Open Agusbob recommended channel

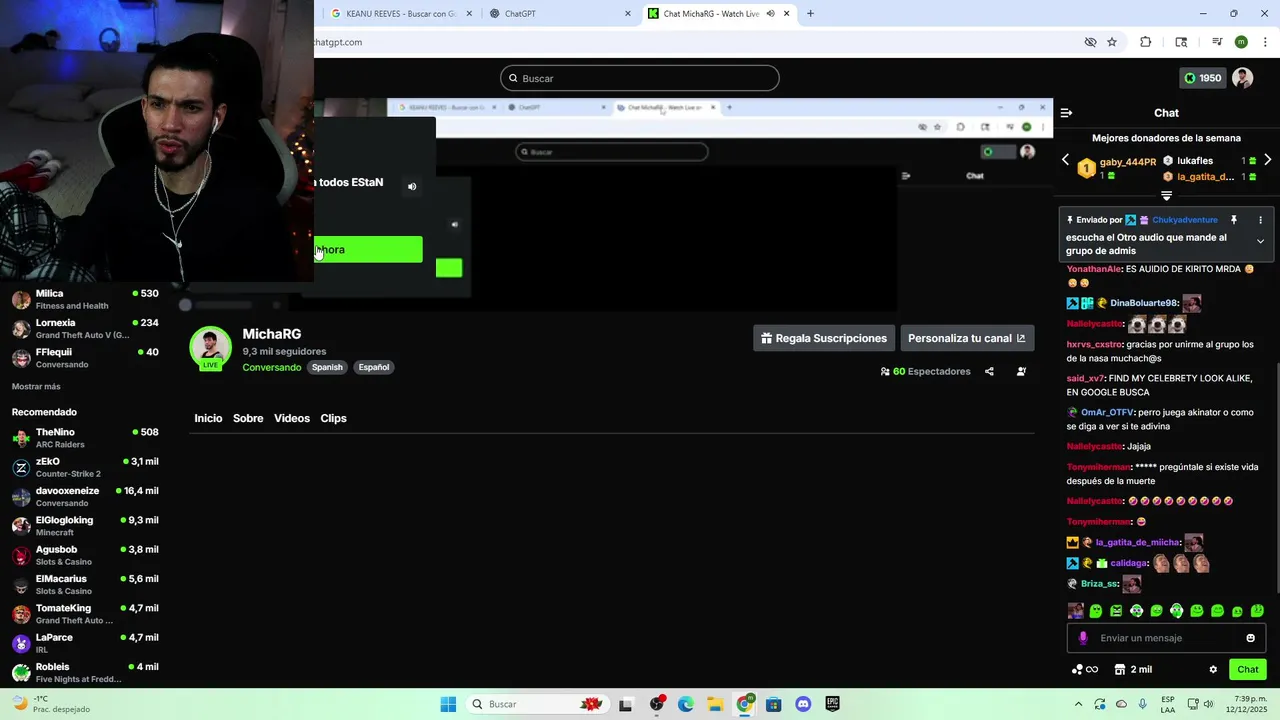point(85,555)
